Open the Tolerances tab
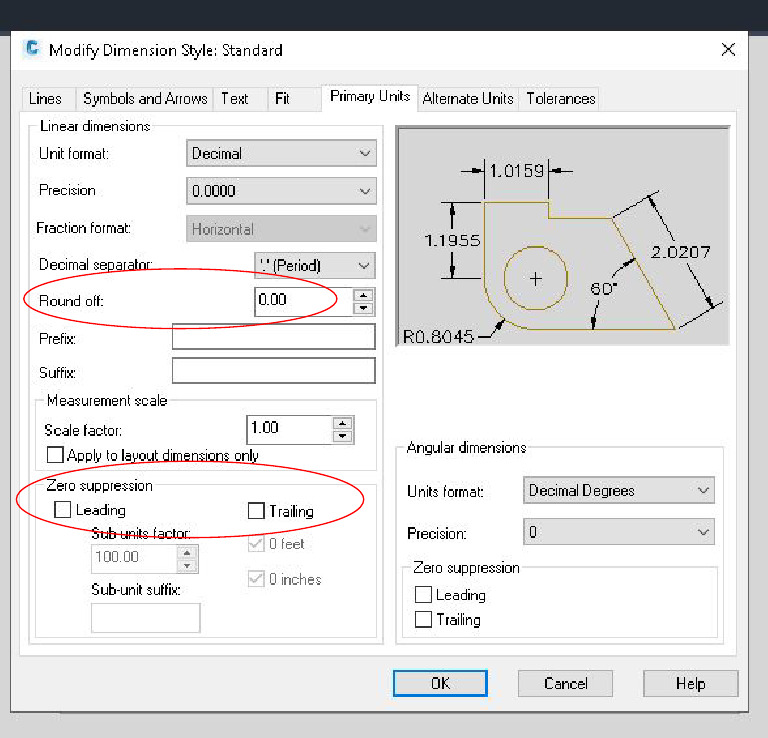 [x=561, y=98]
